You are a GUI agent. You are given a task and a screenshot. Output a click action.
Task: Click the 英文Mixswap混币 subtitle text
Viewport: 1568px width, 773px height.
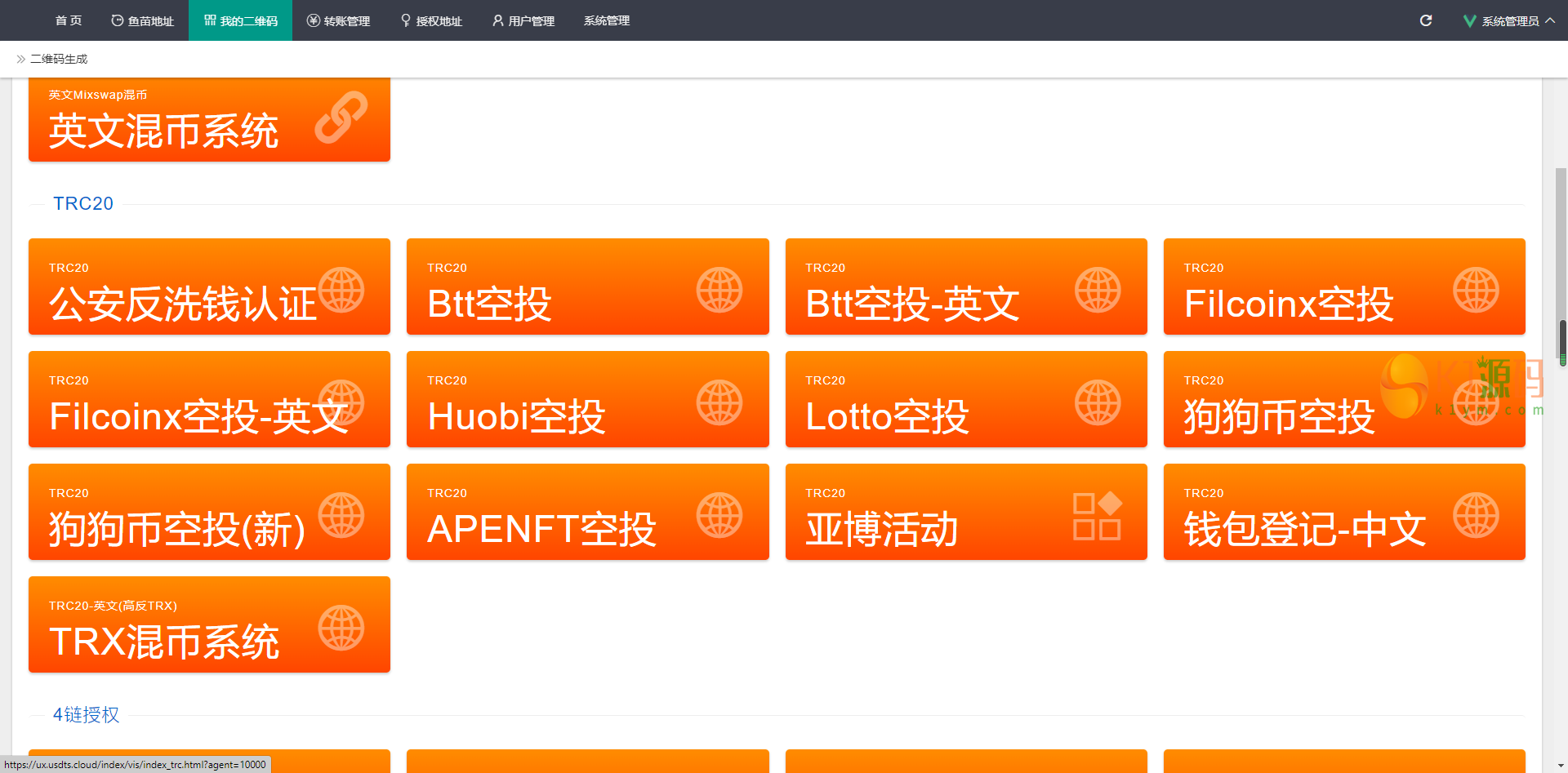pyautogui.click(x=98, y=95)
